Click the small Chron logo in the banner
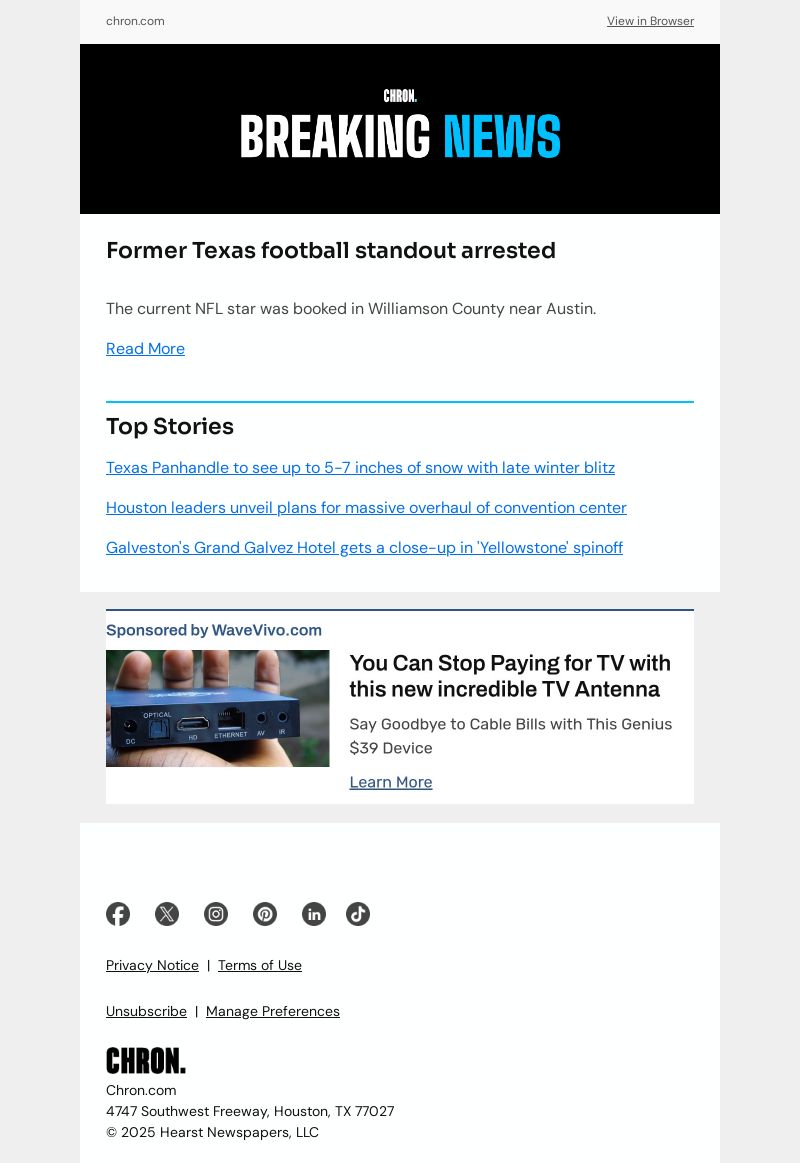Screen dimensions: 800x1163 [x=400, y=96]
